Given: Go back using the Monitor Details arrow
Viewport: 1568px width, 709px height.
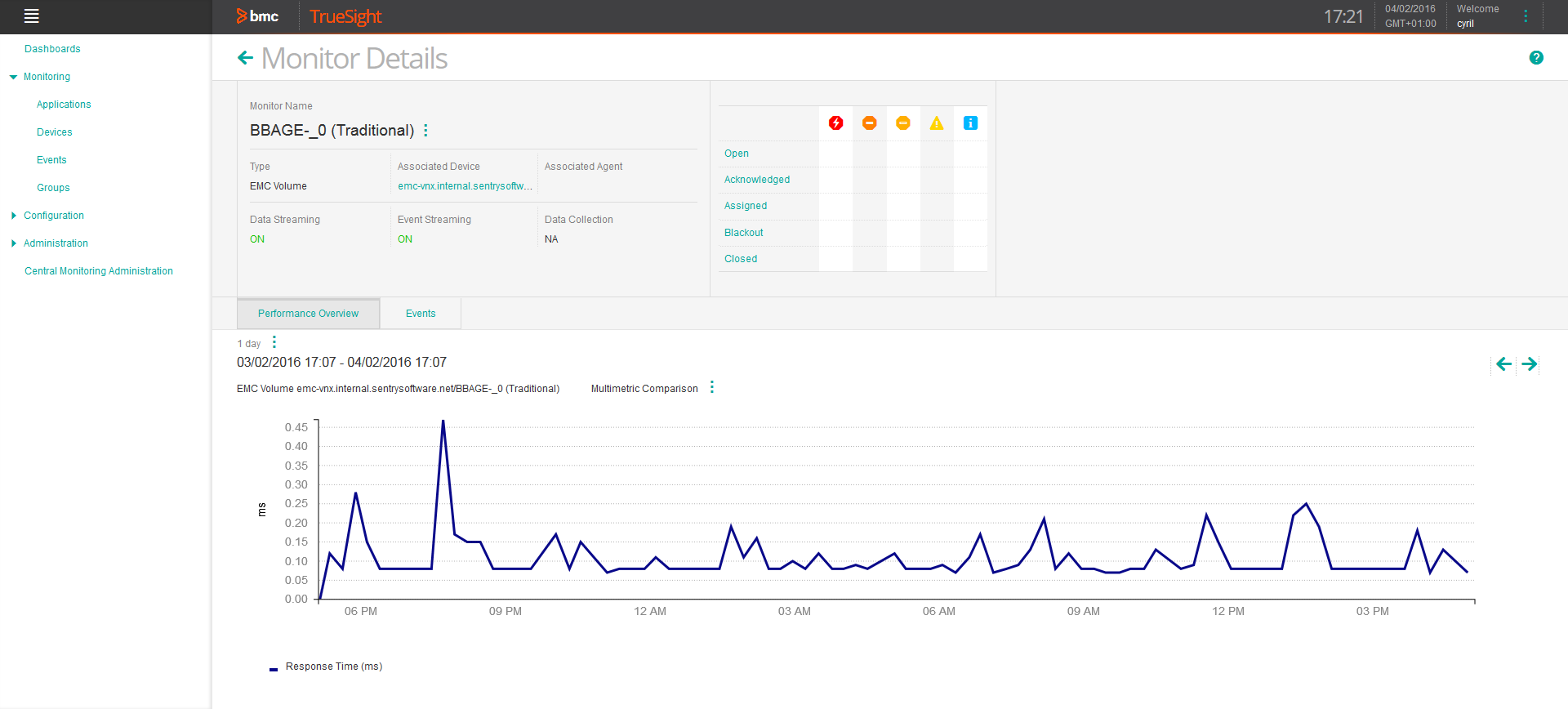Looking at the screenshot, I should point(245,57).
